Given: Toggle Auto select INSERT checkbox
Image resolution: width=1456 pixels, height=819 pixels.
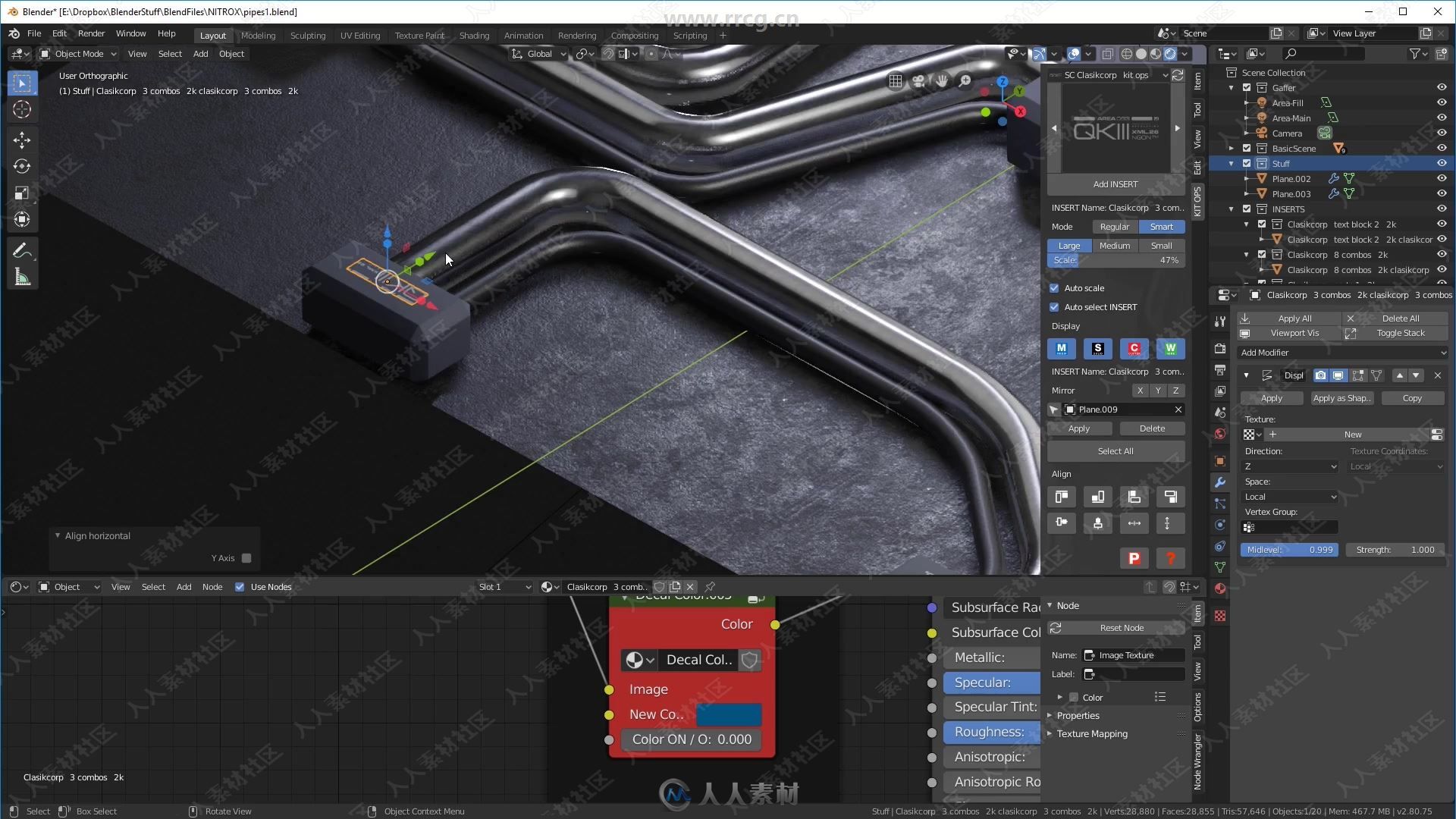Looking at the screenshot, I should point(1055,307).
